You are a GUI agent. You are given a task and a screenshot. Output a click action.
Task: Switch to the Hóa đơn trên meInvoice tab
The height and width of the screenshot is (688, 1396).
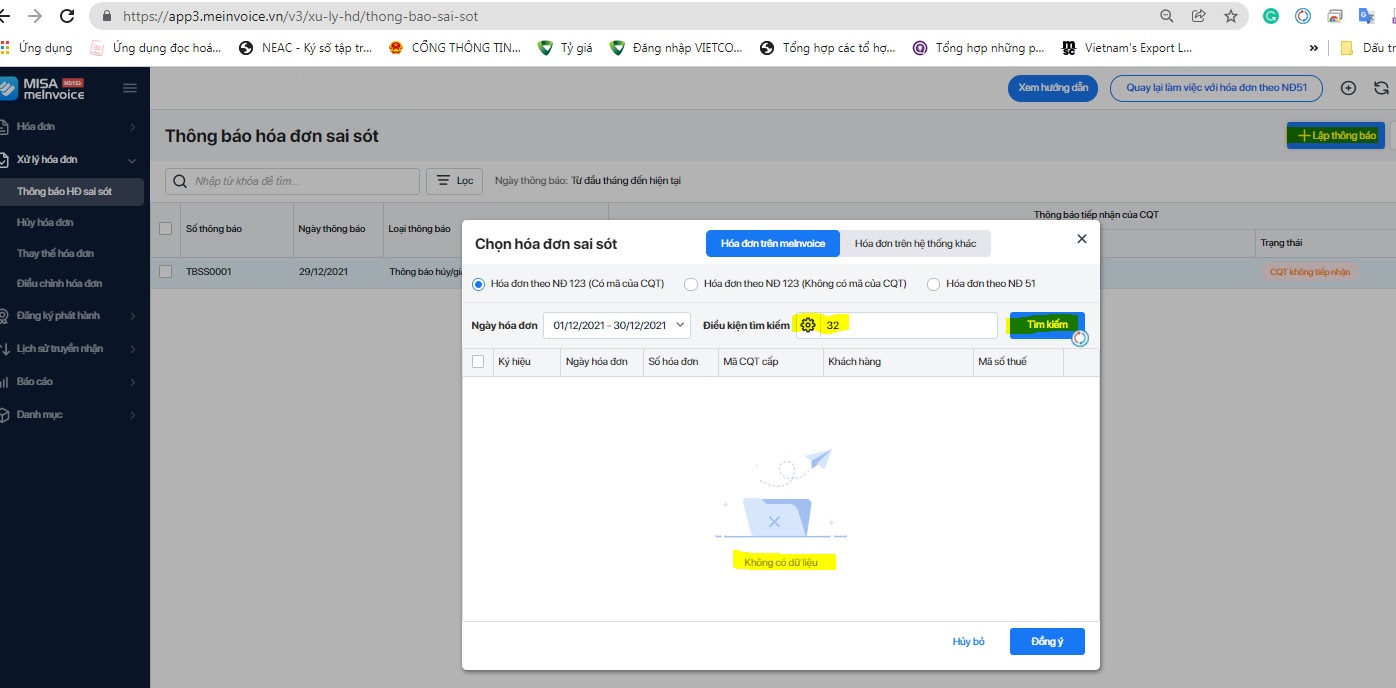tap(773, 243)
